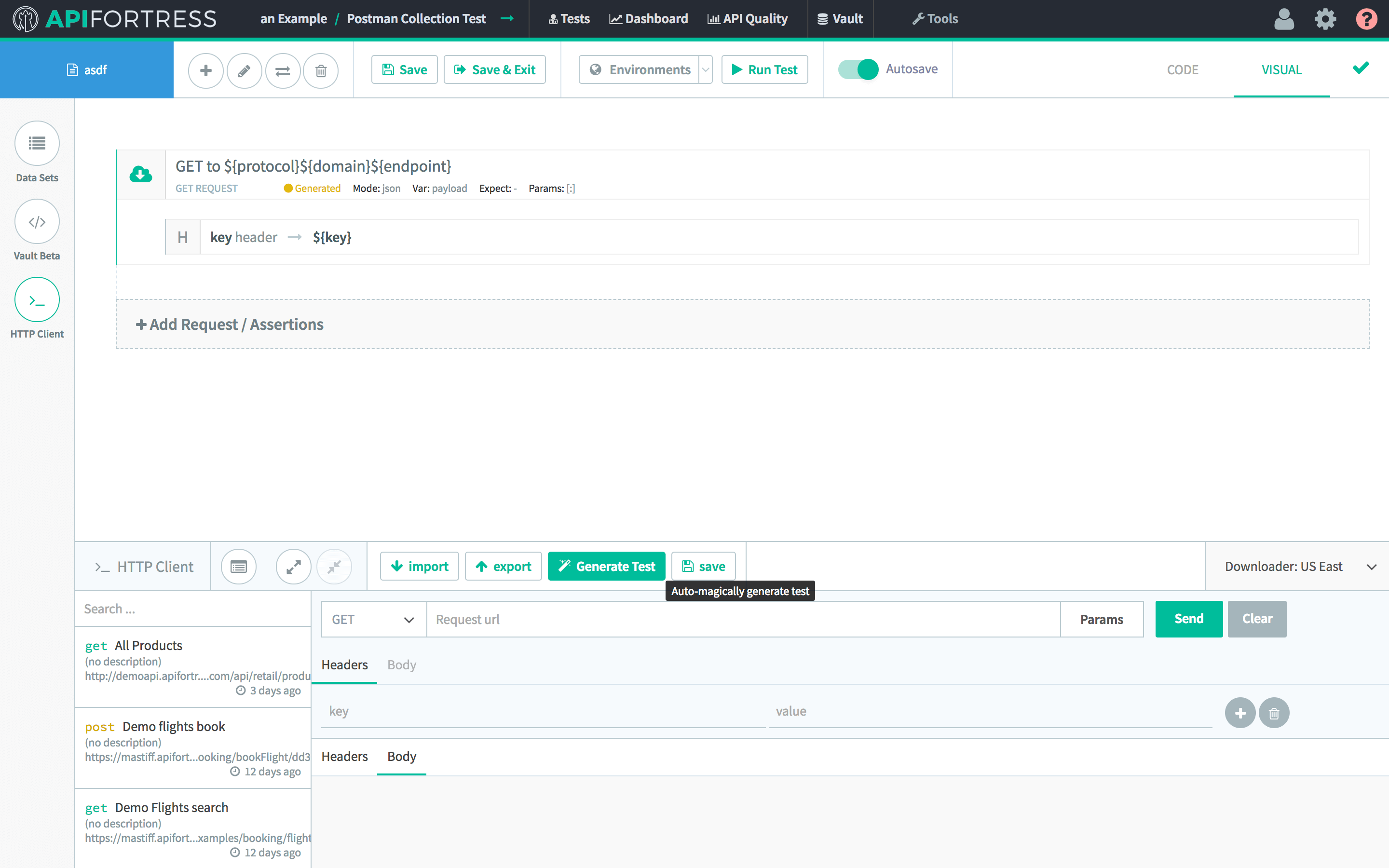
Task: Open the Data Sets sidebar panel
Action: [37, 144]
